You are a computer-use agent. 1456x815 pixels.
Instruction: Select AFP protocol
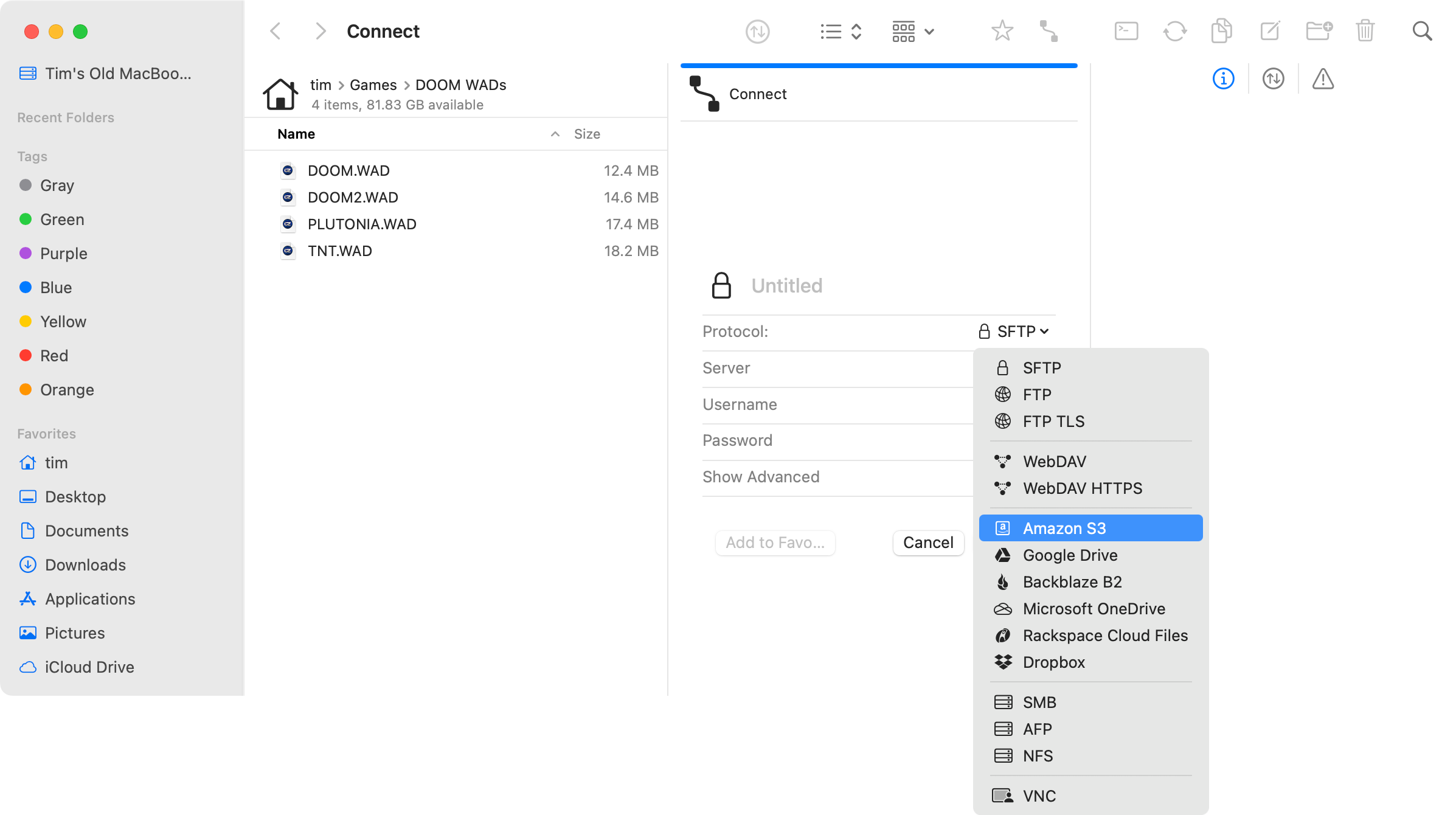click(x=1090, y=729)
